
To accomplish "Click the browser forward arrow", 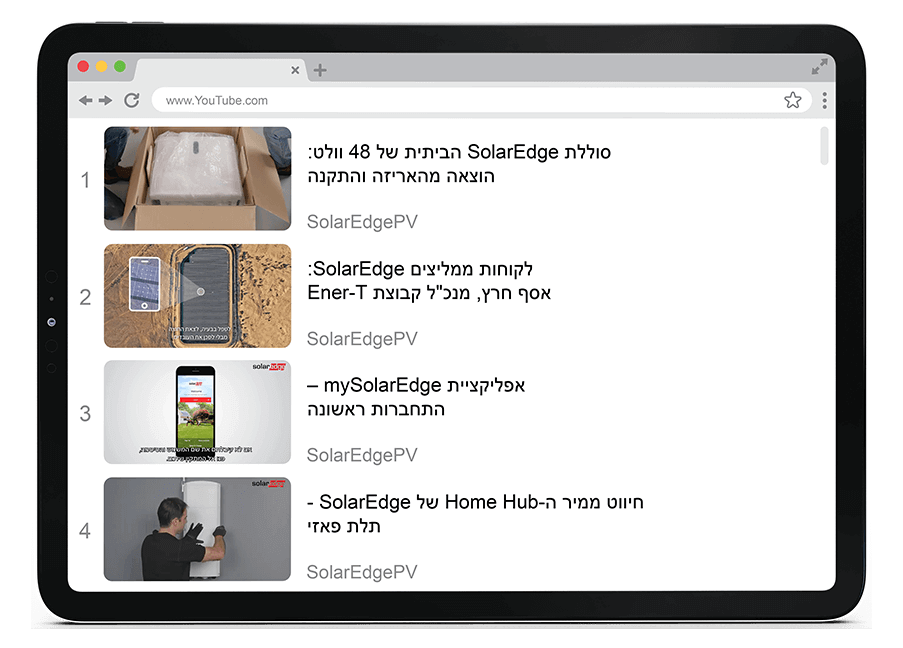I will 105,101.
